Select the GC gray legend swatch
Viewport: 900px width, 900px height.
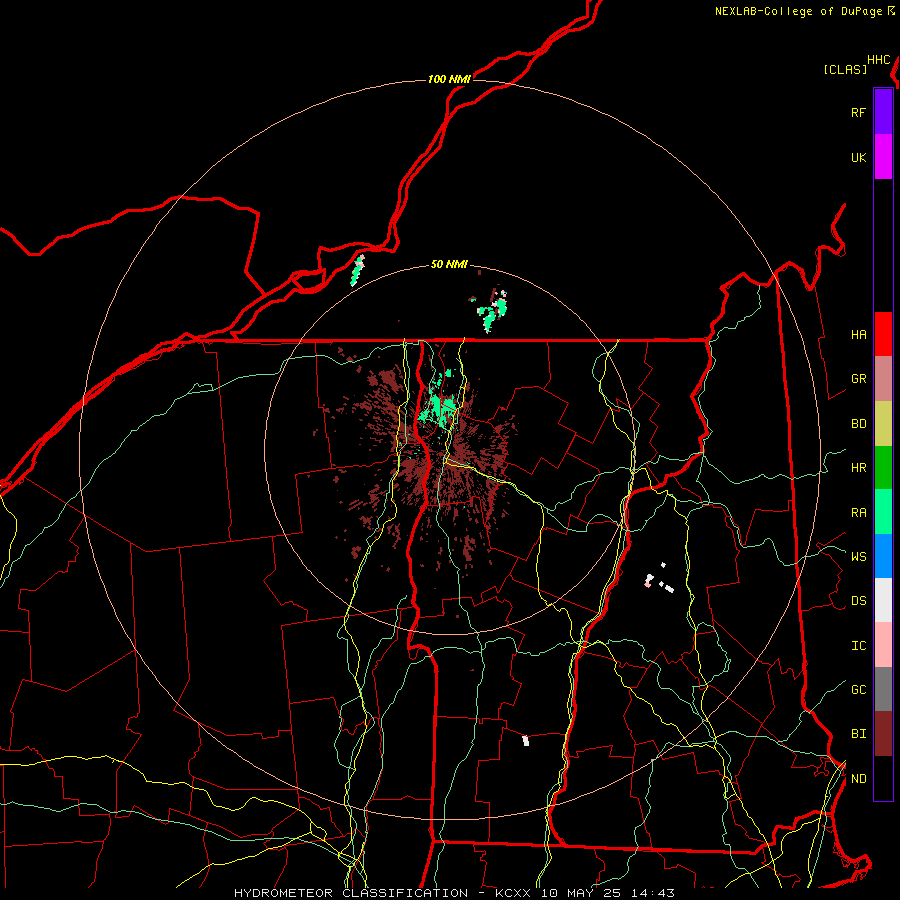click(883, 689)
